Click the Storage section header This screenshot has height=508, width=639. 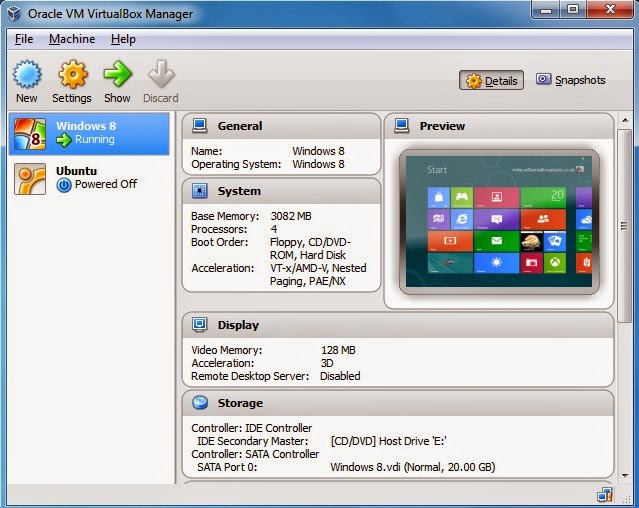coord(398,403)
